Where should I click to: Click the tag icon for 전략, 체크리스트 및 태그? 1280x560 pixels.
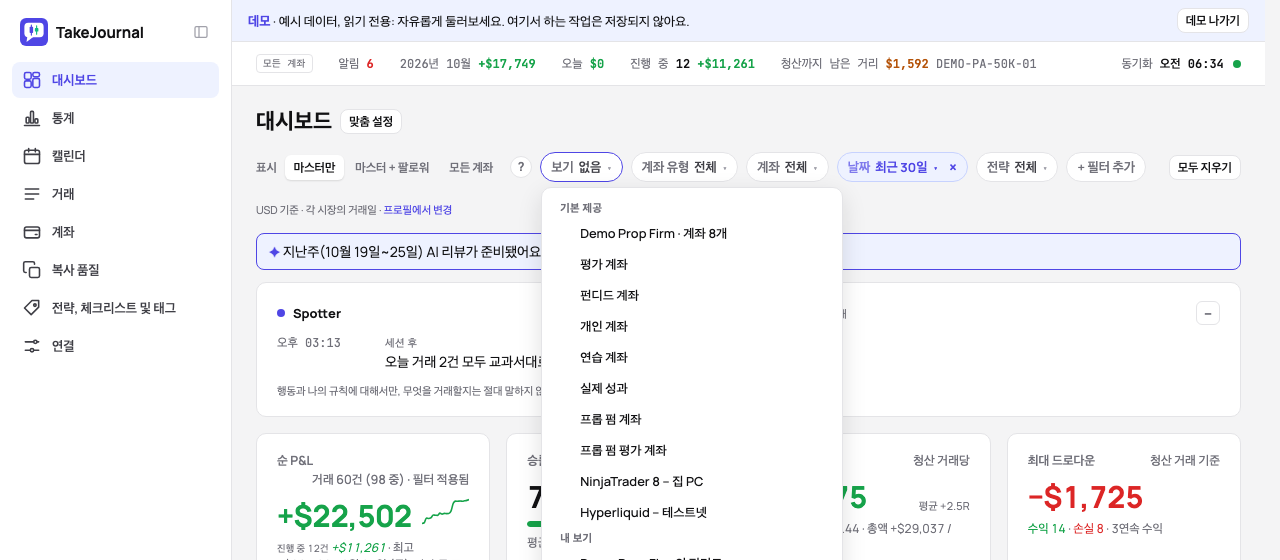(x=32, y=308)
